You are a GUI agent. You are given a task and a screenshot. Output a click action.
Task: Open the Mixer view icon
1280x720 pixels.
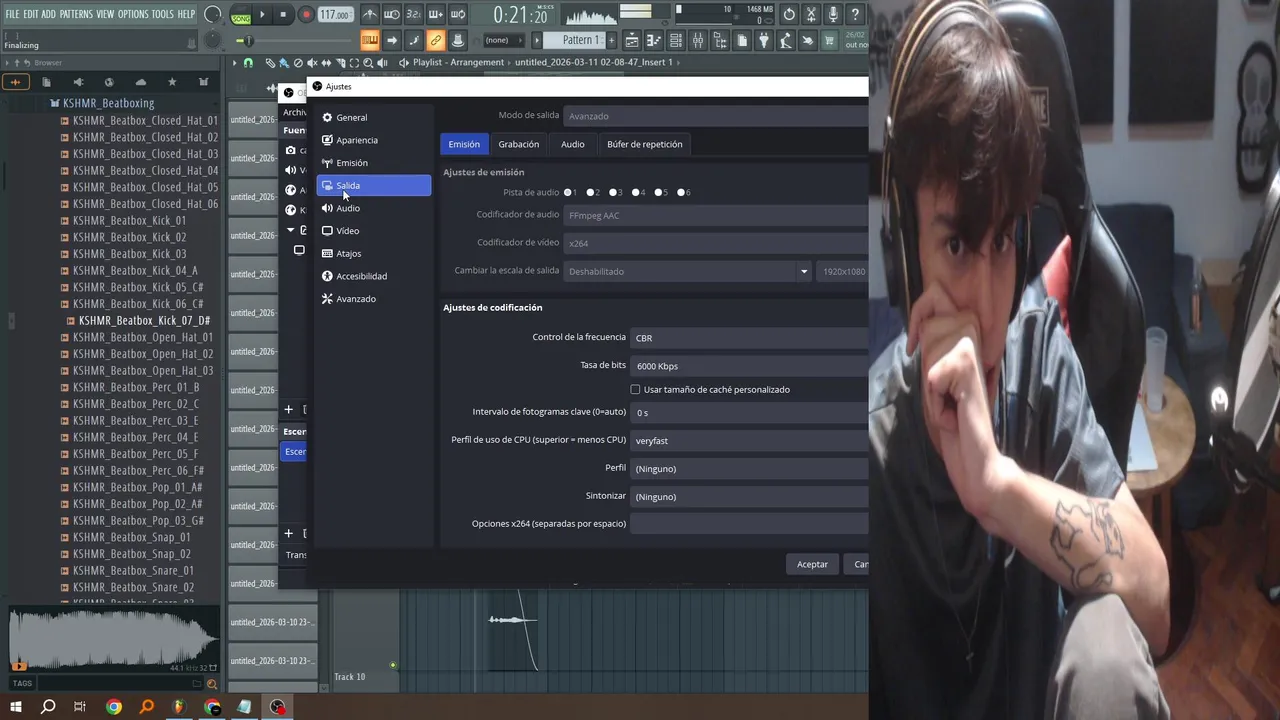click(x=698, y=41)
